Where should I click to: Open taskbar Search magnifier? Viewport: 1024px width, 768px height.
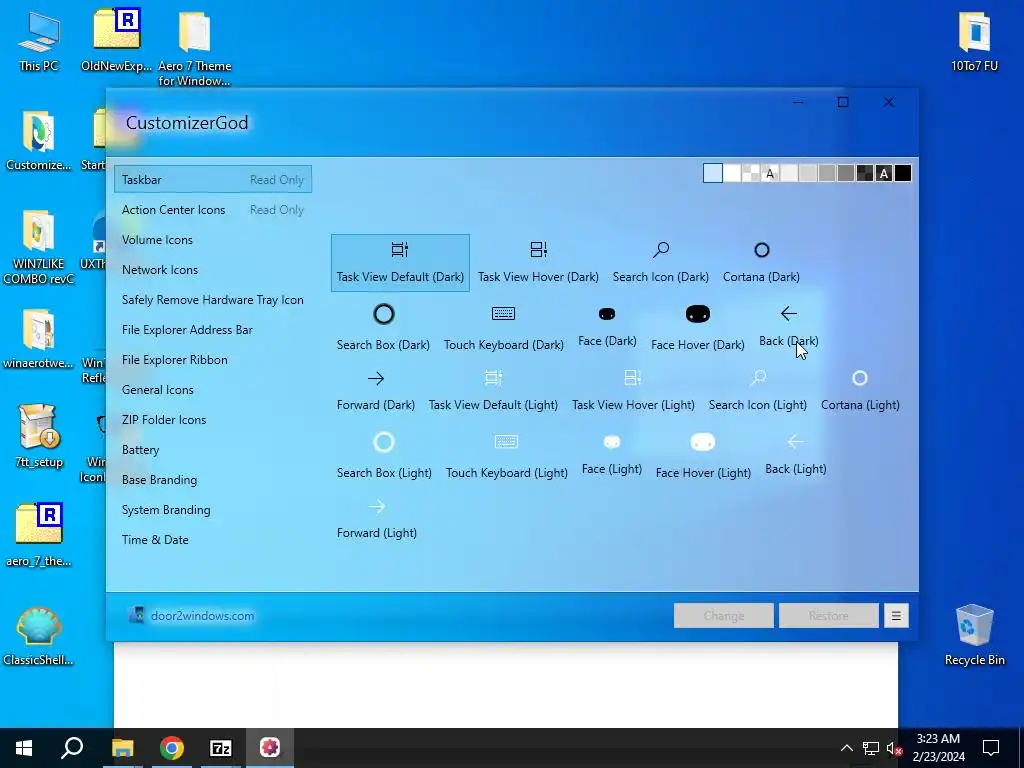[x=72, y=748]
